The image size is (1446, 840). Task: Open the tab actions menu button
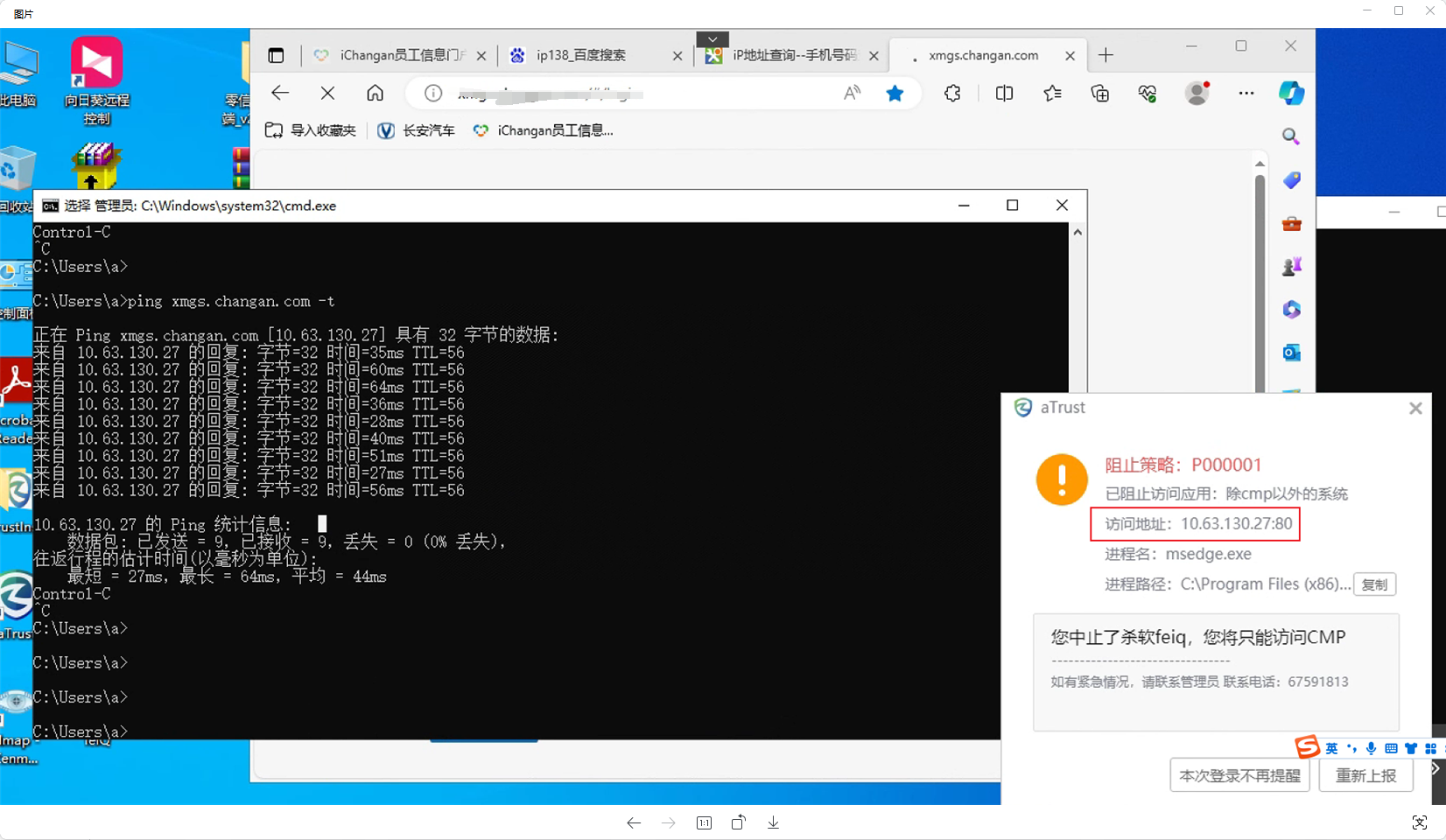point(276,55)
